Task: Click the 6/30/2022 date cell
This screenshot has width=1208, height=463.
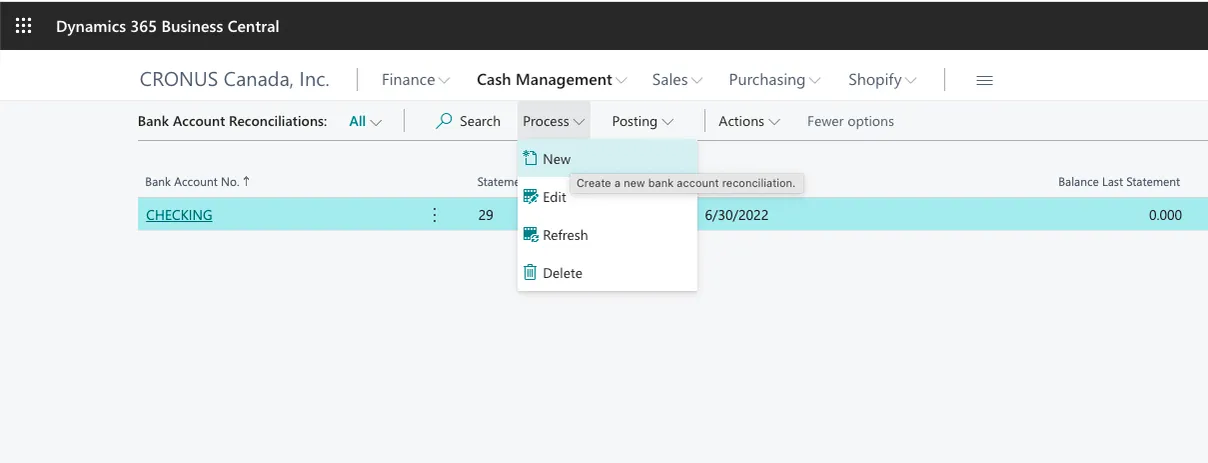Action: click(736, 214)
